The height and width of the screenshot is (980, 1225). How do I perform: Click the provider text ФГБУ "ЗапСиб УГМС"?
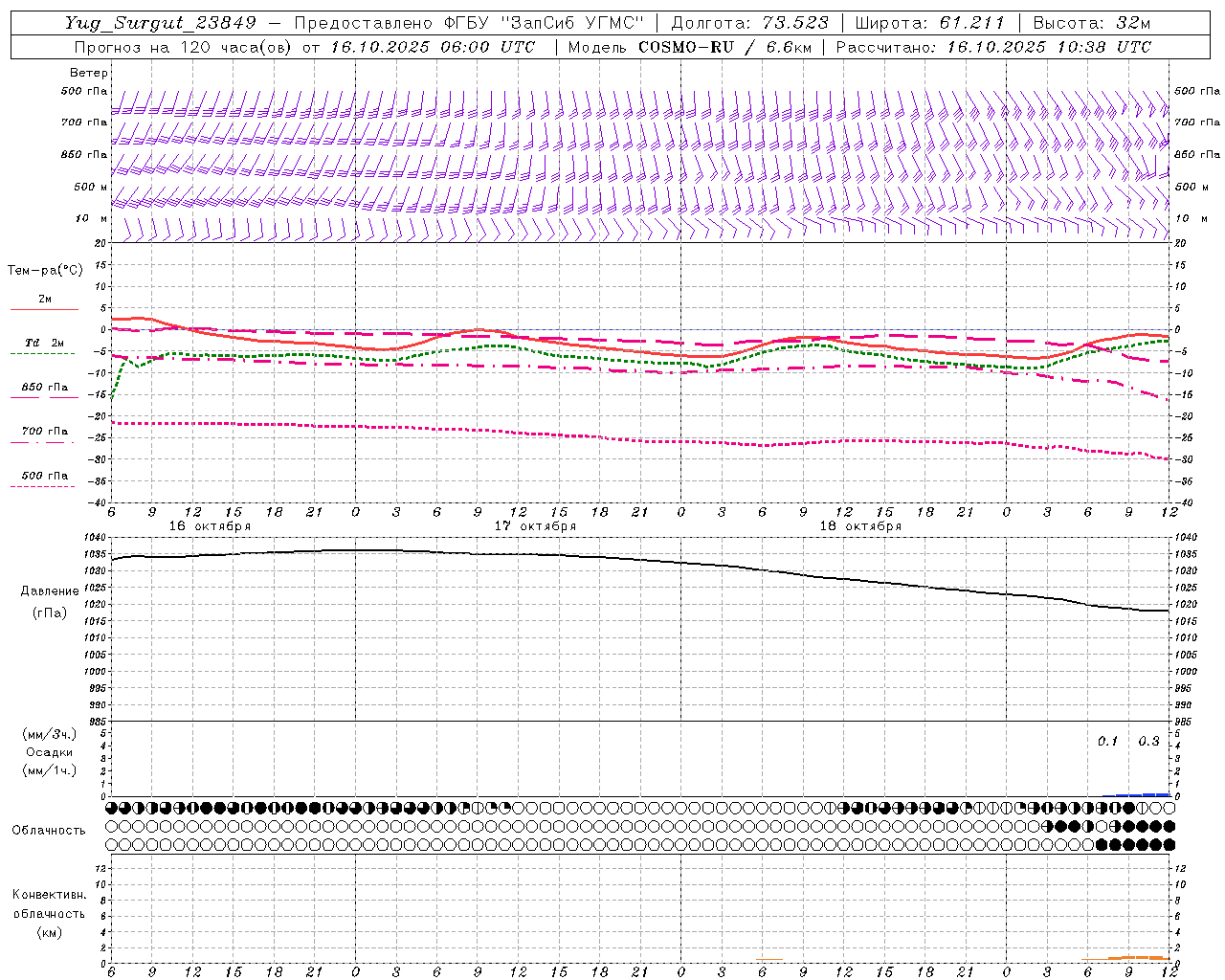pos(545,23)
